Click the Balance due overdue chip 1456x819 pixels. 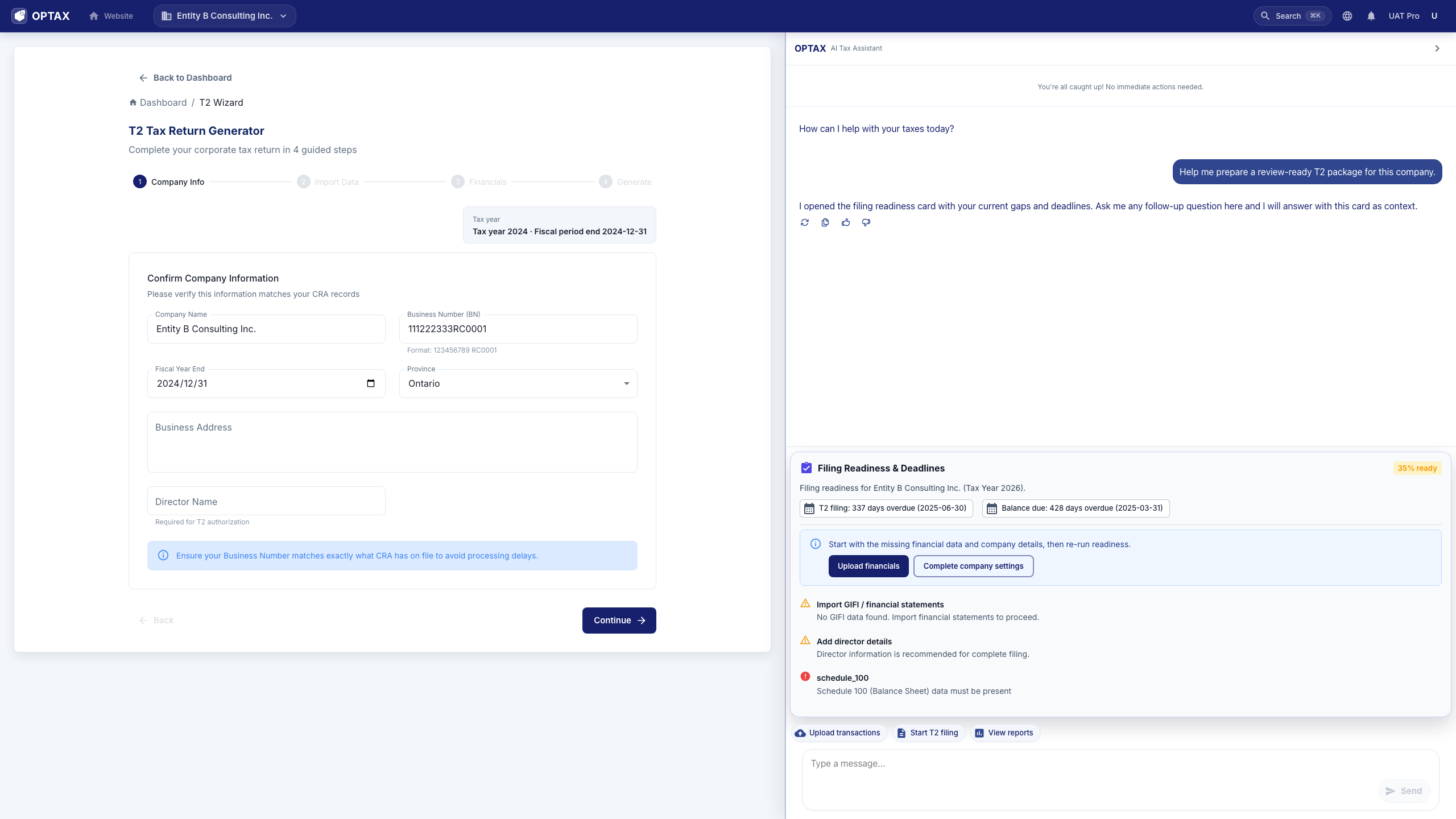pos(1076,508)
